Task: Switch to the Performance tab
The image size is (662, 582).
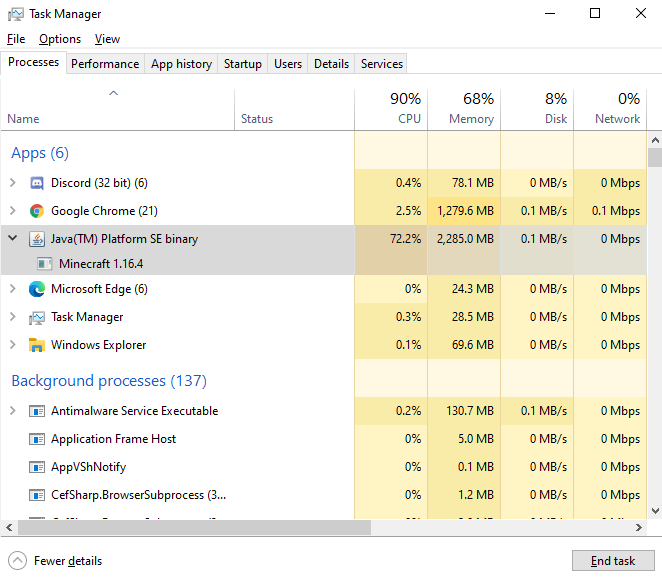Action: click(105, 63)
